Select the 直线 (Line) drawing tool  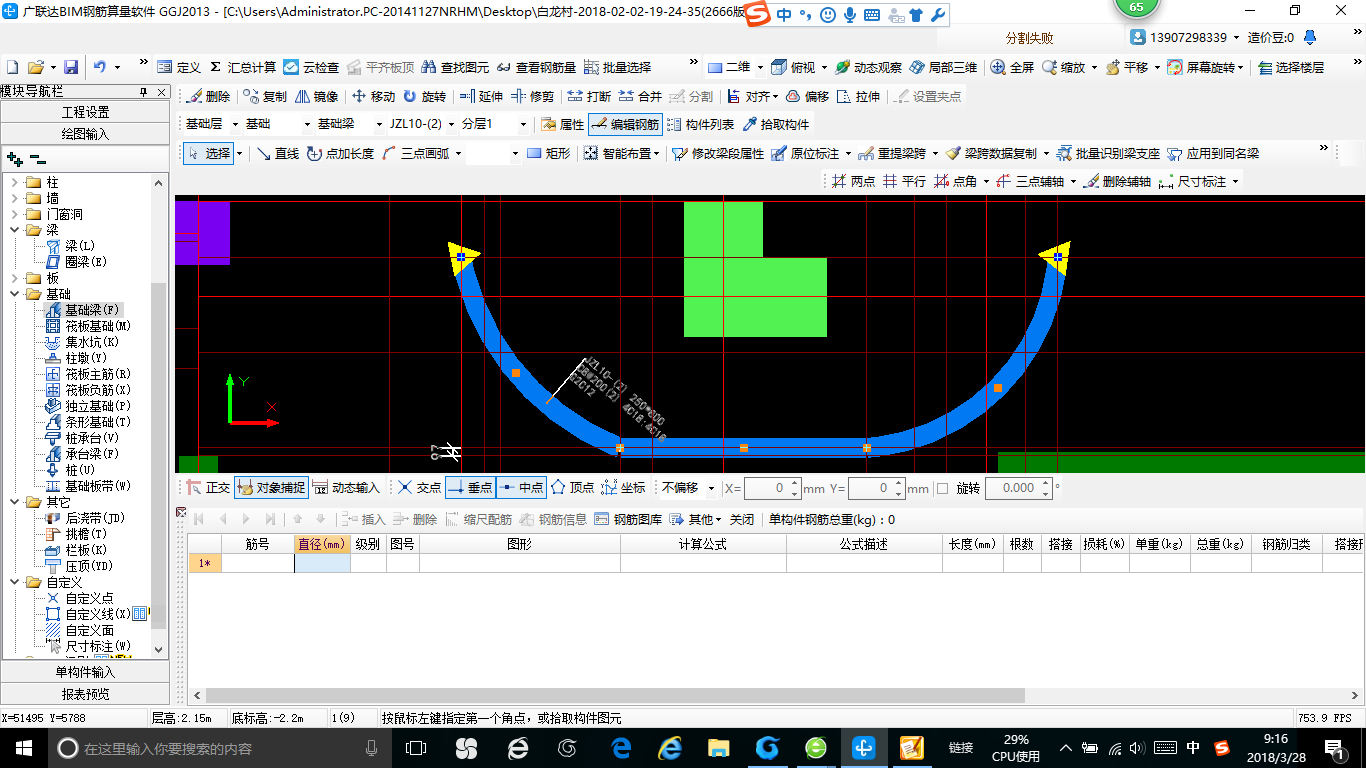tap(278, 154)
